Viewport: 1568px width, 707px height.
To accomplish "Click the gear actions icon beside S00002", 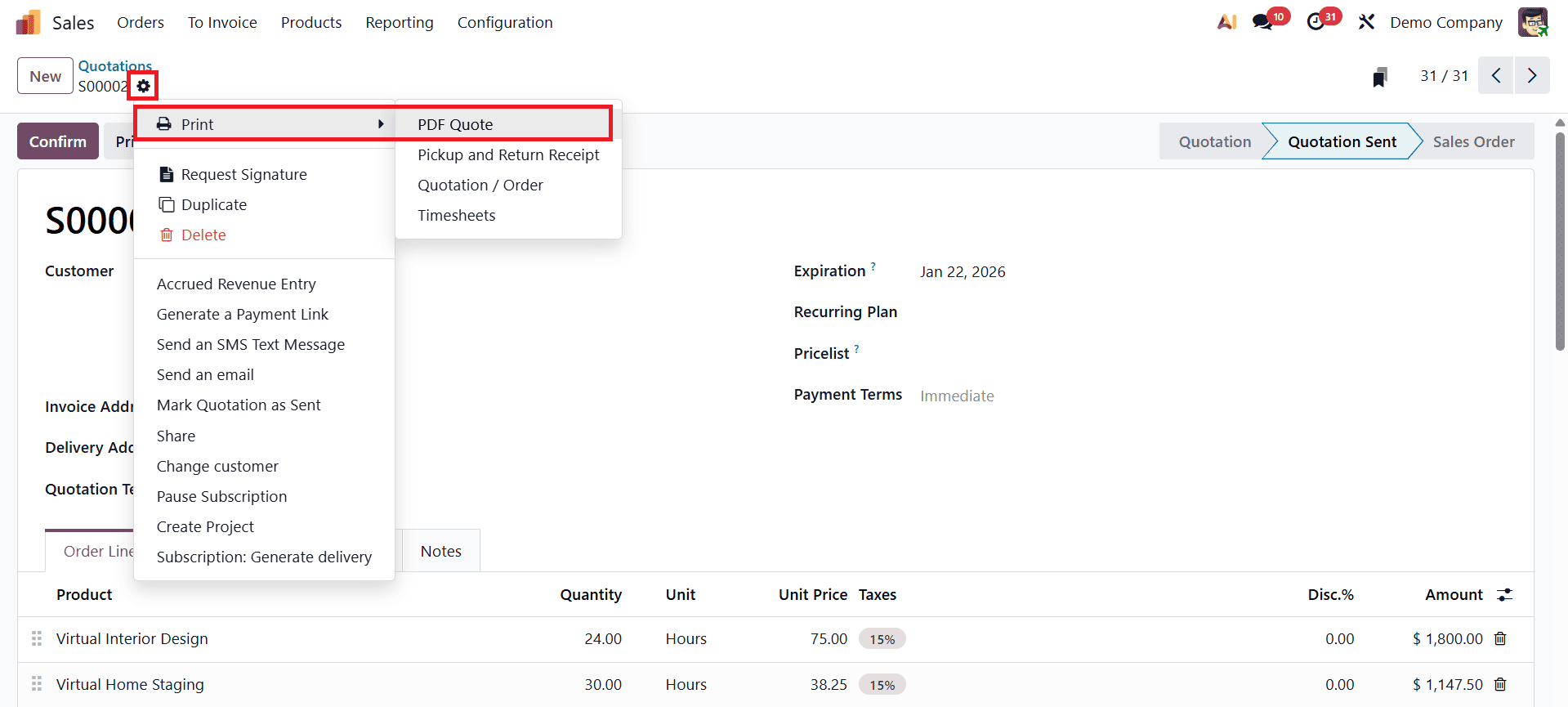I will click(x=144, y=86).
